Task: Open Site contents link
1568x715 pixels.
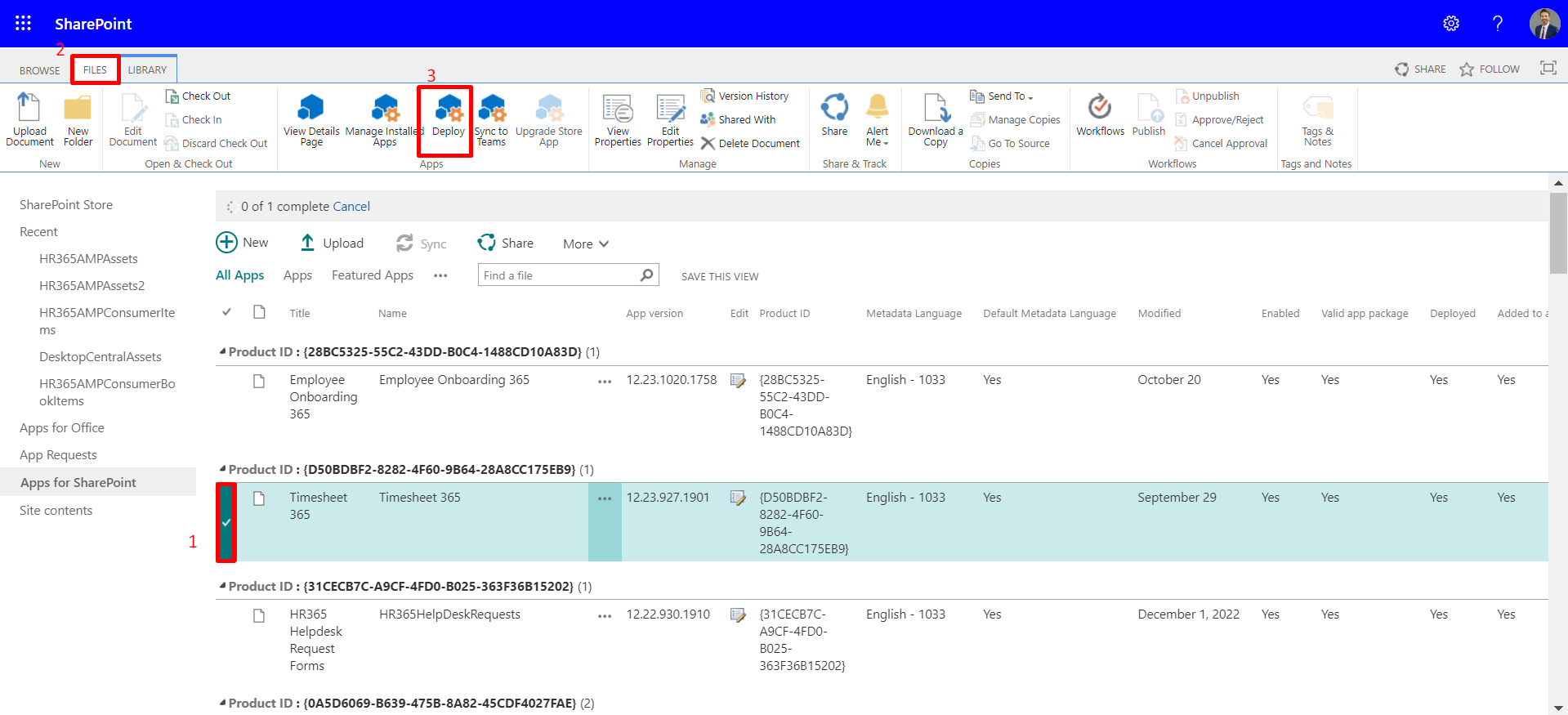Action: coord(56,511)
